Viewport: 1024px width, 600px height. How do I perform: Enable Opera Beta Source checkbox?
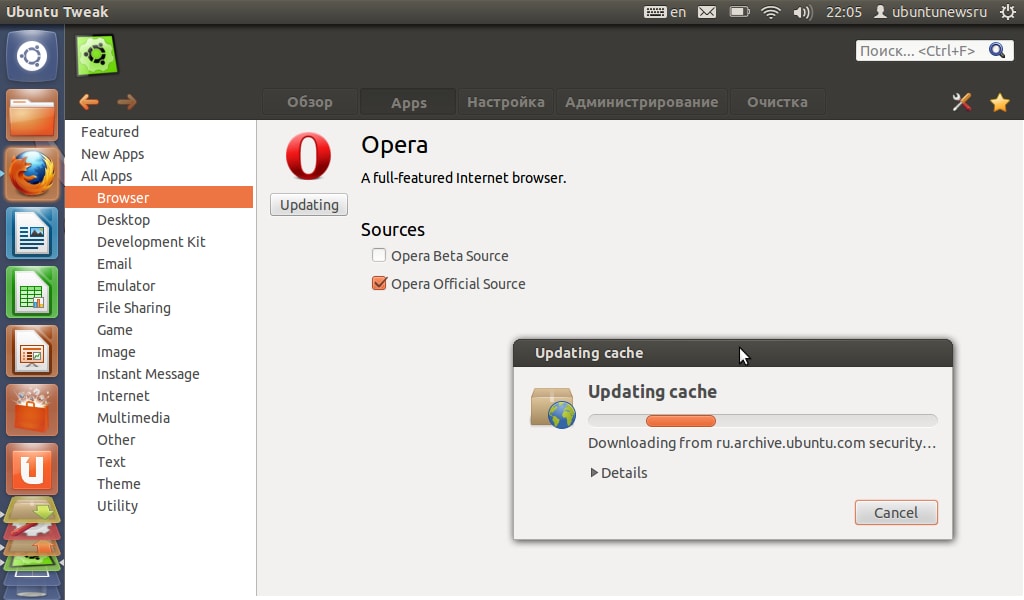[379, 255]
